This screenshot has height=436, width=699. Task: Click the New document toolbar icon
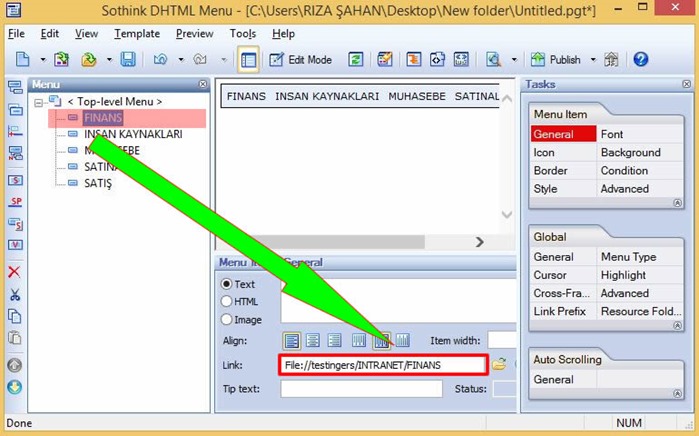23,59
